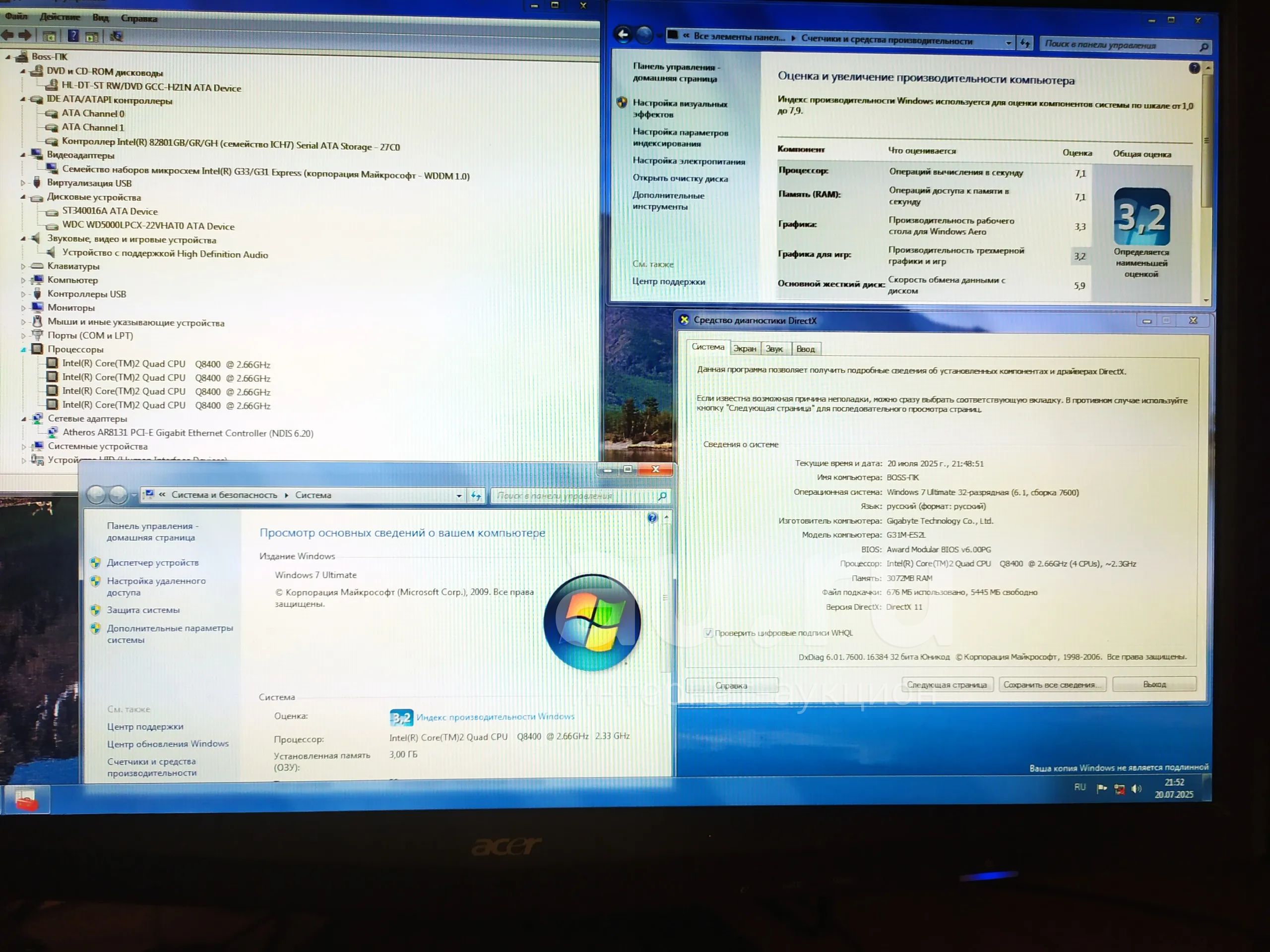Click the help icon in performance window

(x=1194, y=68)
